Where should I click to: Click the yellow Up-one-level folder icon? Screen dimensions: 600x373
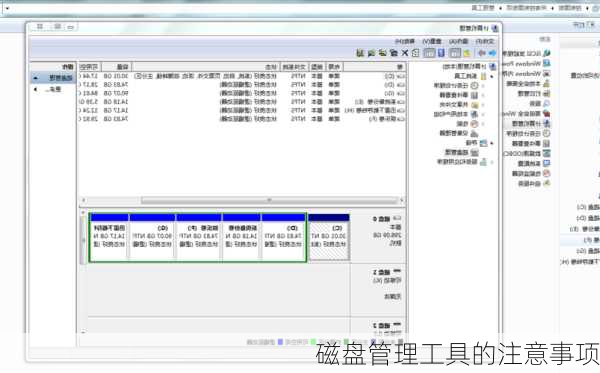tap(466, 53)
